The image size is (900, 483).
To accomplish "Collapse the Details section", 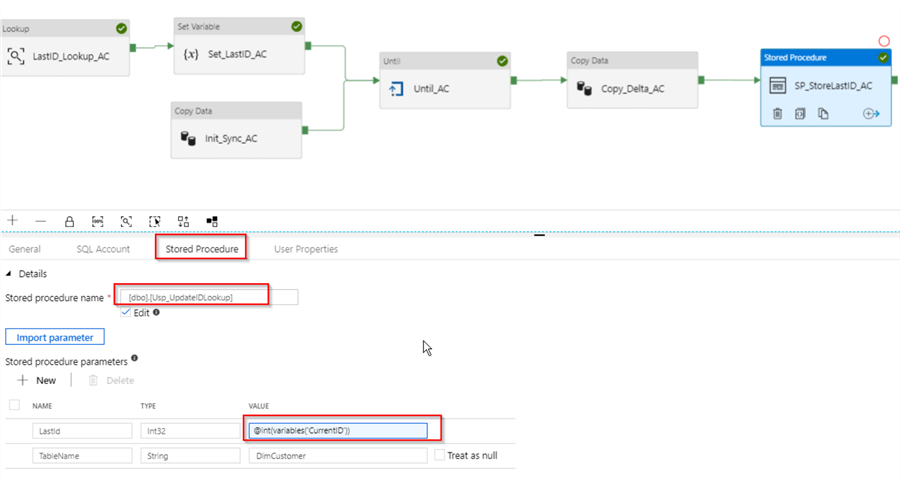I will pyautogui.click(x=9, y=274).
